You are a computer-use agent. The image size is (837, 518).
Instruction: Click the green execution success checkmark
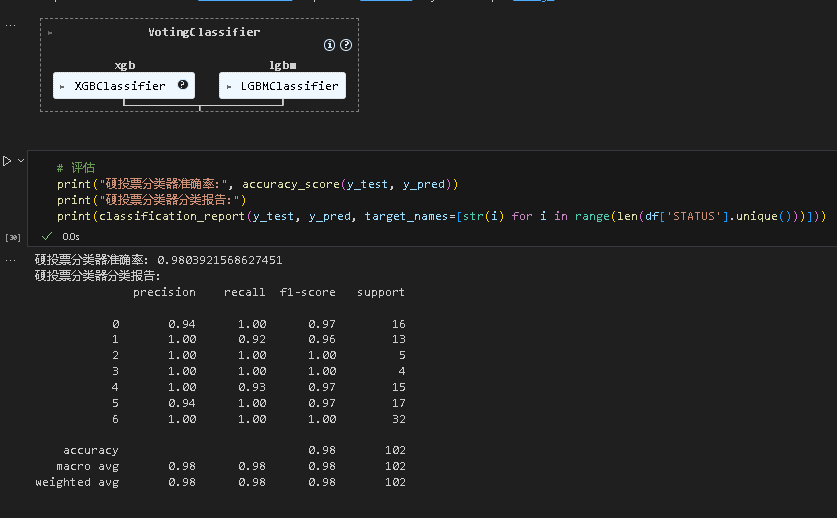(x=47, y=236)
